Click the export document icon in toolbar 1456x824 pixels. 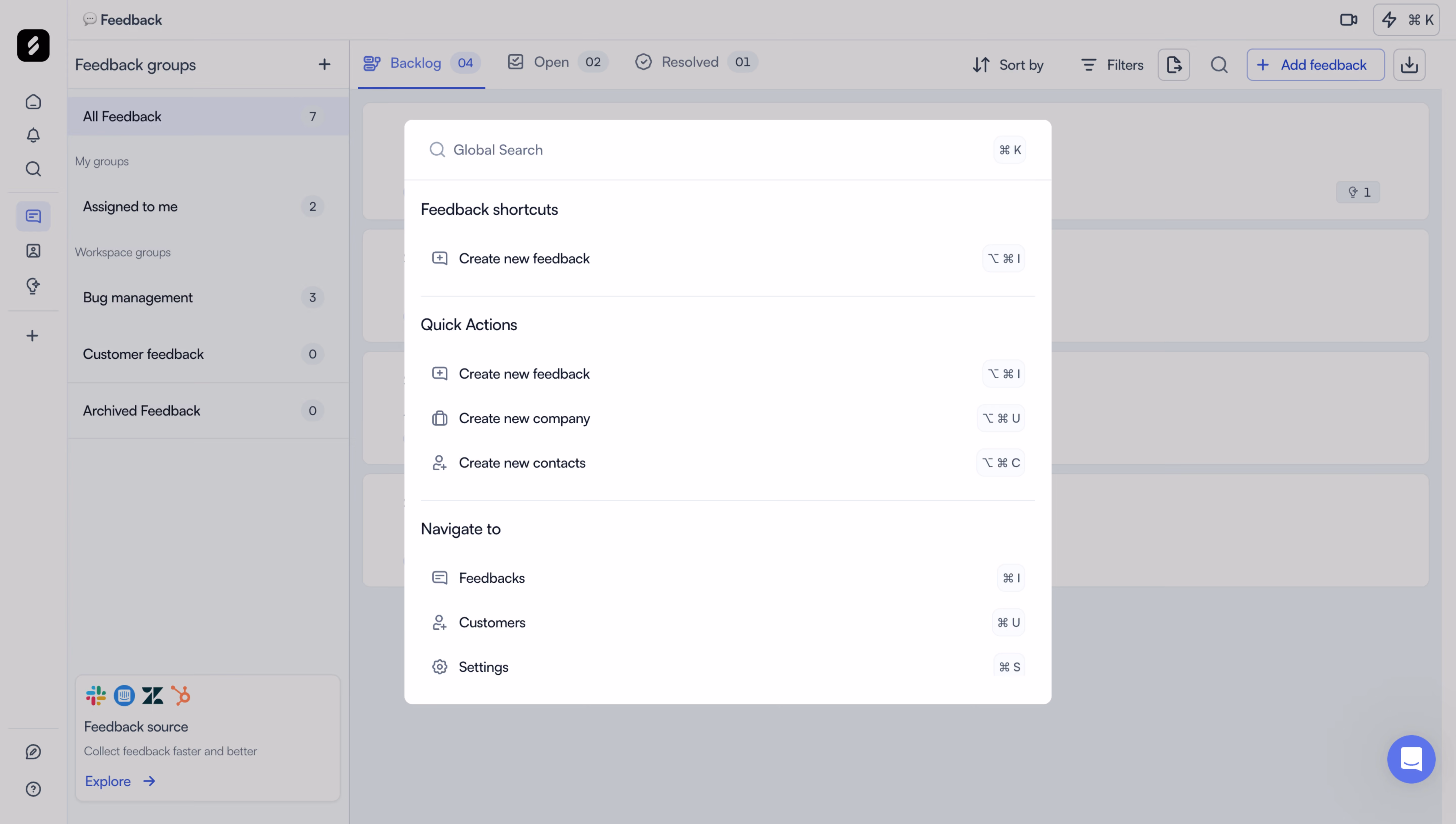tap(1174, 64)
